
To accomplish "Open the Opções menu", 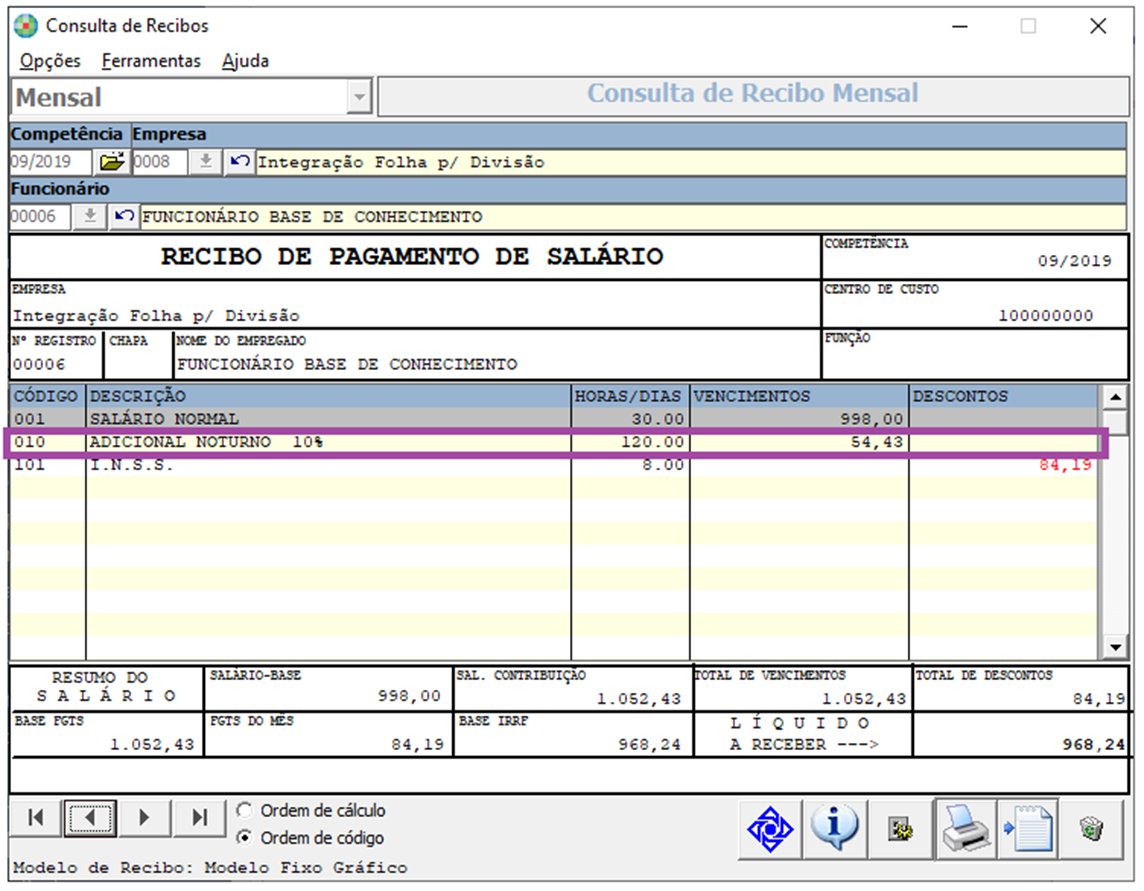I will pos(50,61).
